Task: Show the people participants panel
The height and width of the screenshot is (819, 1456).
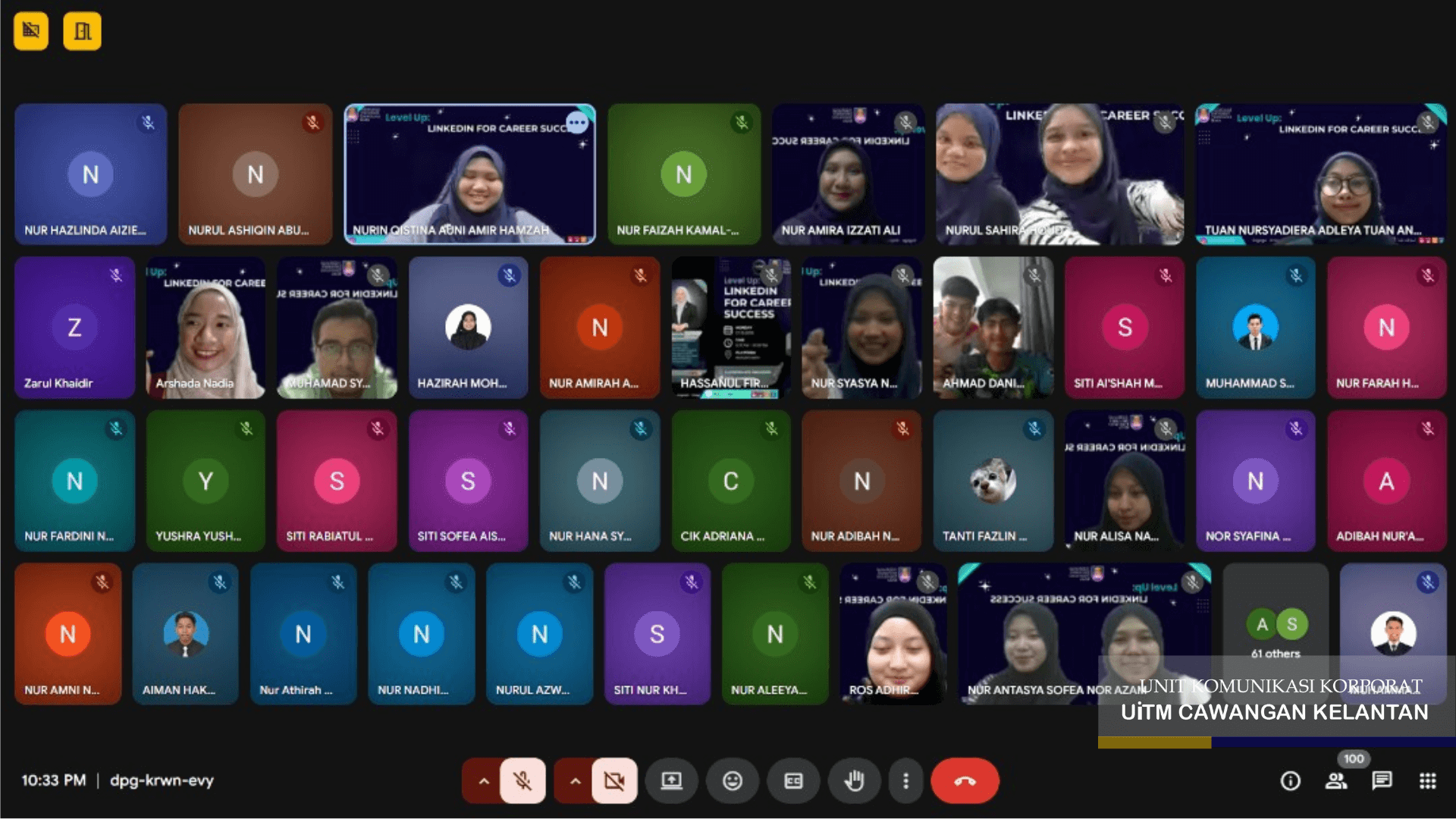Action: [1335, 781]
